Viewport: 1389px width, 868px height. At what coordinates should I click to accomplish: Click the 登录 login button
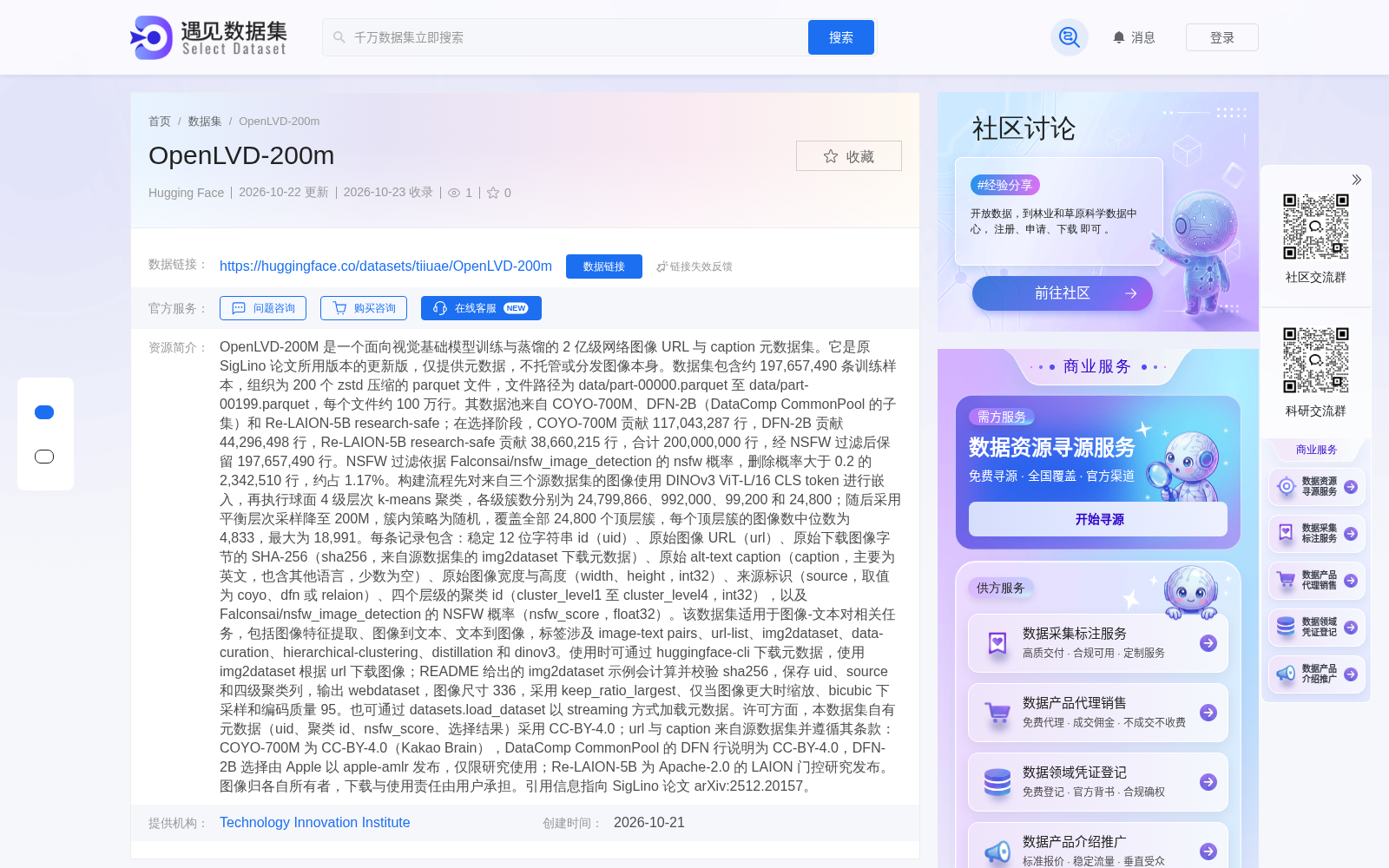coord(1222,37)
